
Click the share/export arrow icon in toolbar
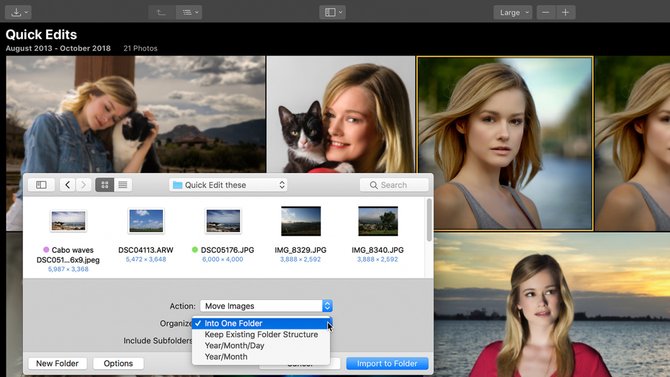coord(161,12)
